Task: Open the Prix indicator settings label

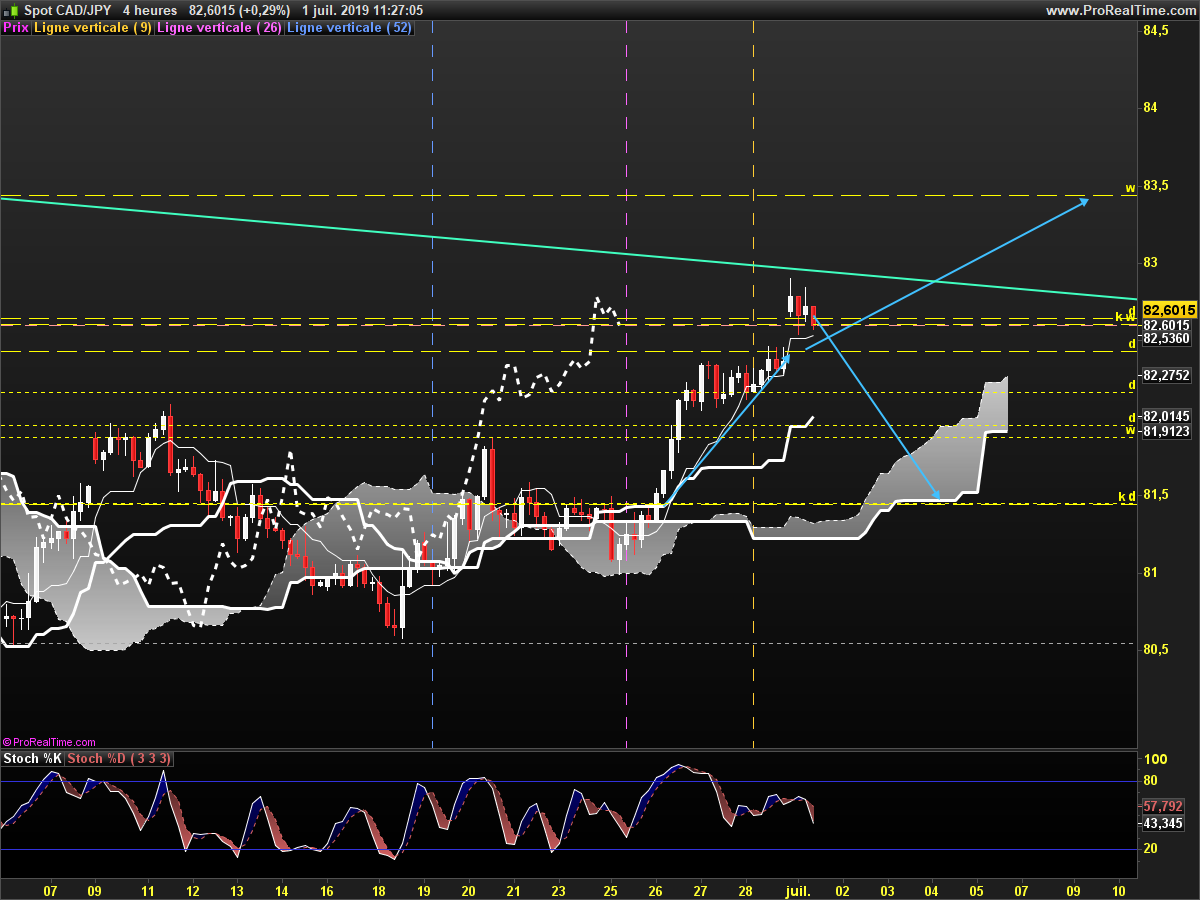Action: click(16, 28)
